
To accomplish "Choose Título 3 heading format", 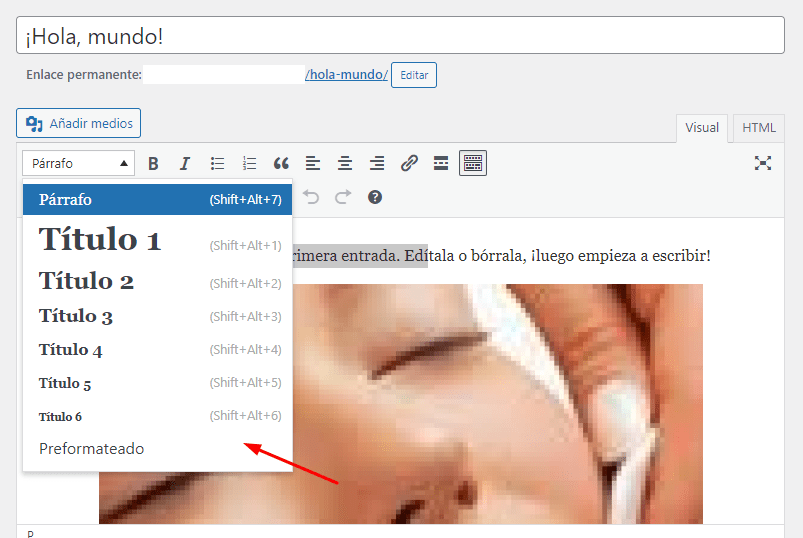I will (157, 316).
